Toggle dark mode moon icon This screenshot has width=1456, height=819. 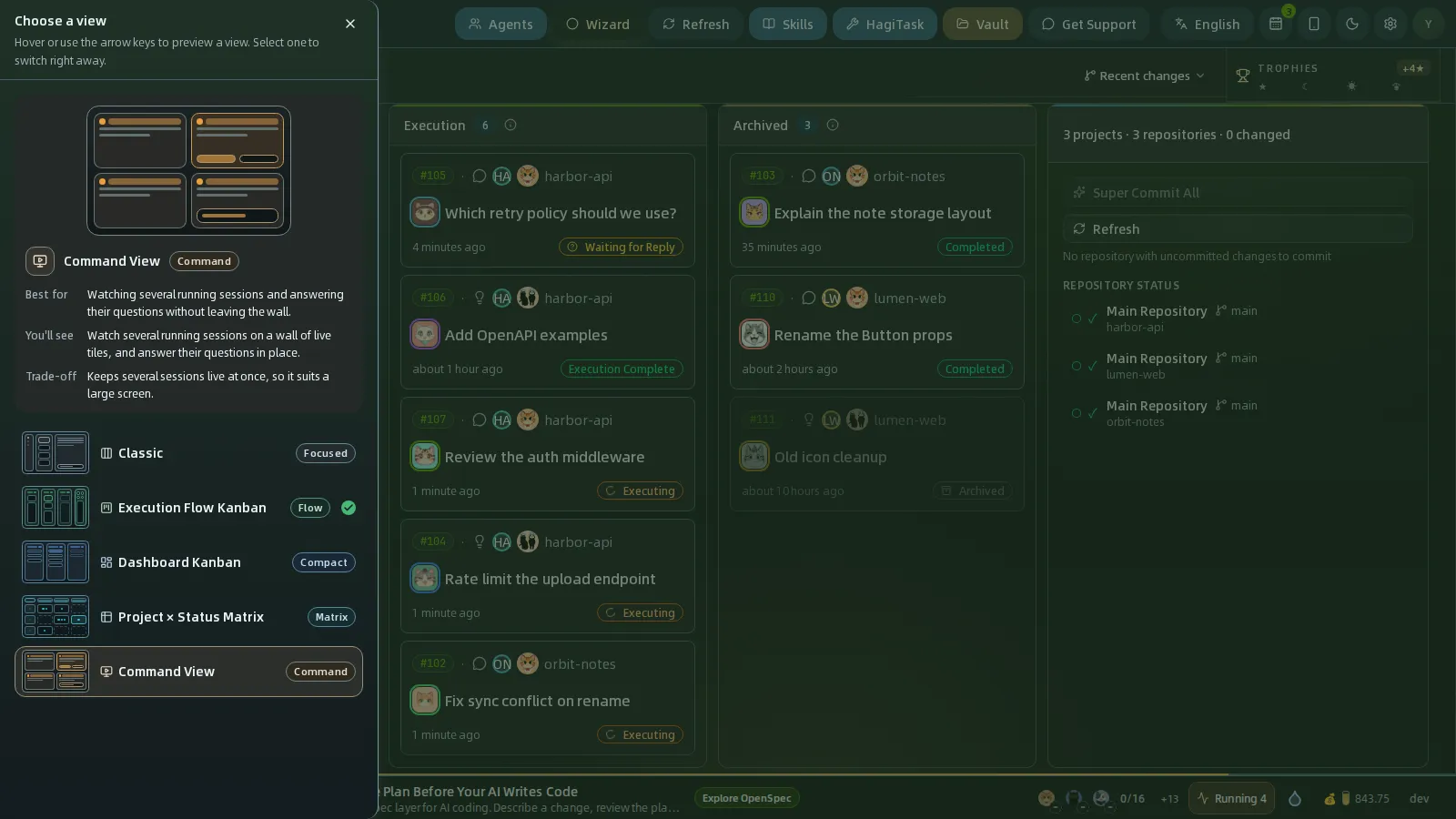click(x=1352, y=24)
